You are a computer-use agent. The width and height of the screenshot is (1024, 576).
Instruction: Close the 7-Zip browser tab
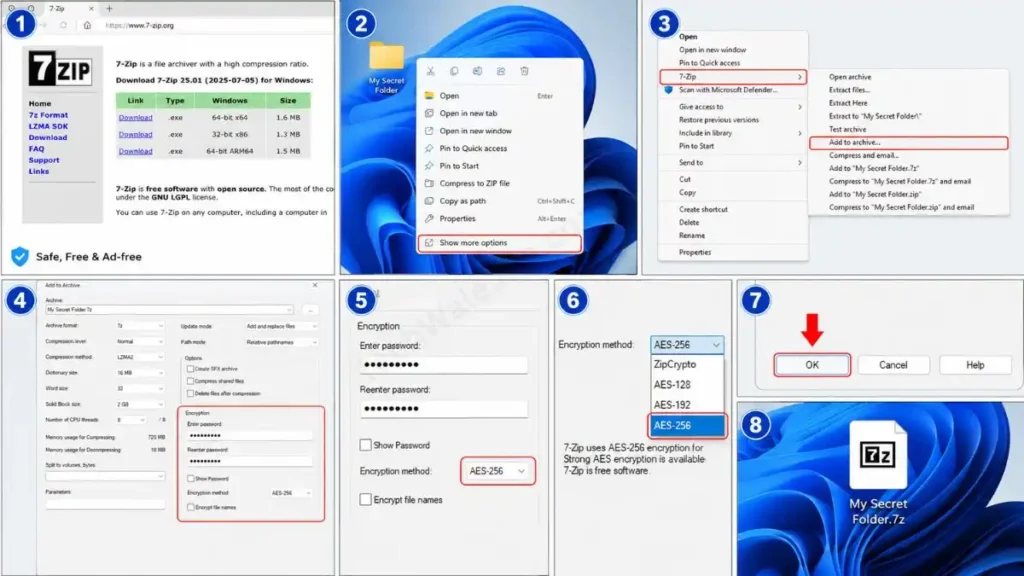coord(91,8)
